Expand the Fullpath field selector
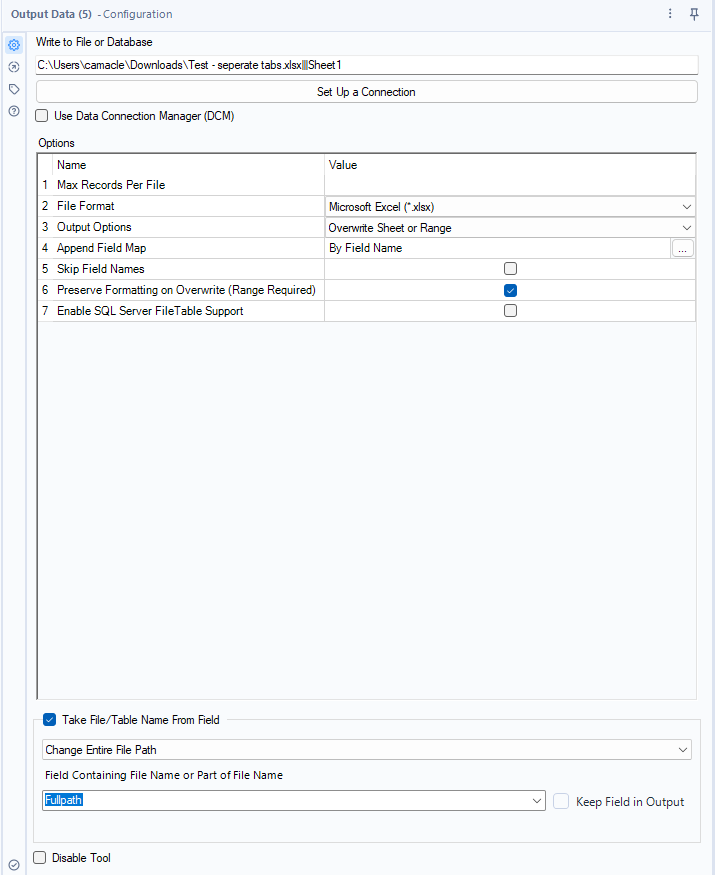This screenshot has height=875, width=715. click(x=537, y=800)
